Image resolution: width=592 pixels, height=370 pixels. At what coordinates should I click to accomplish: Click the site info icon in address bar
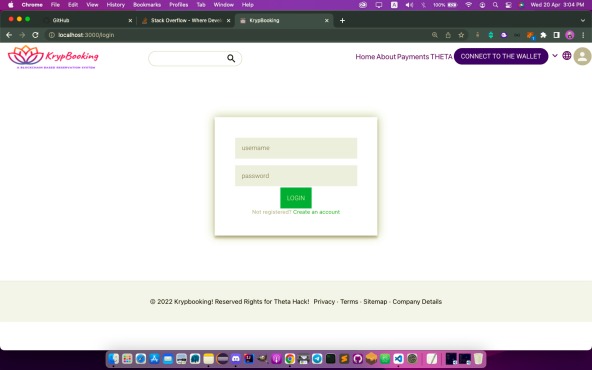pos(52,35)
